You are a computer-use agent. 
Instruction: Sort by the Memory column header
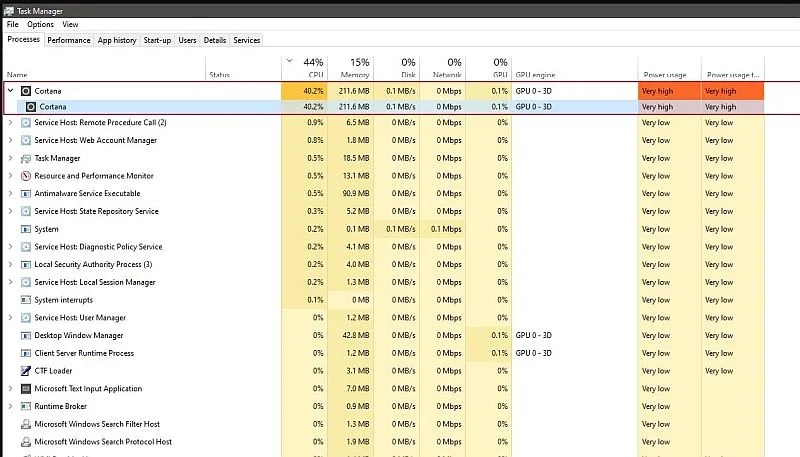coord(351,68)
